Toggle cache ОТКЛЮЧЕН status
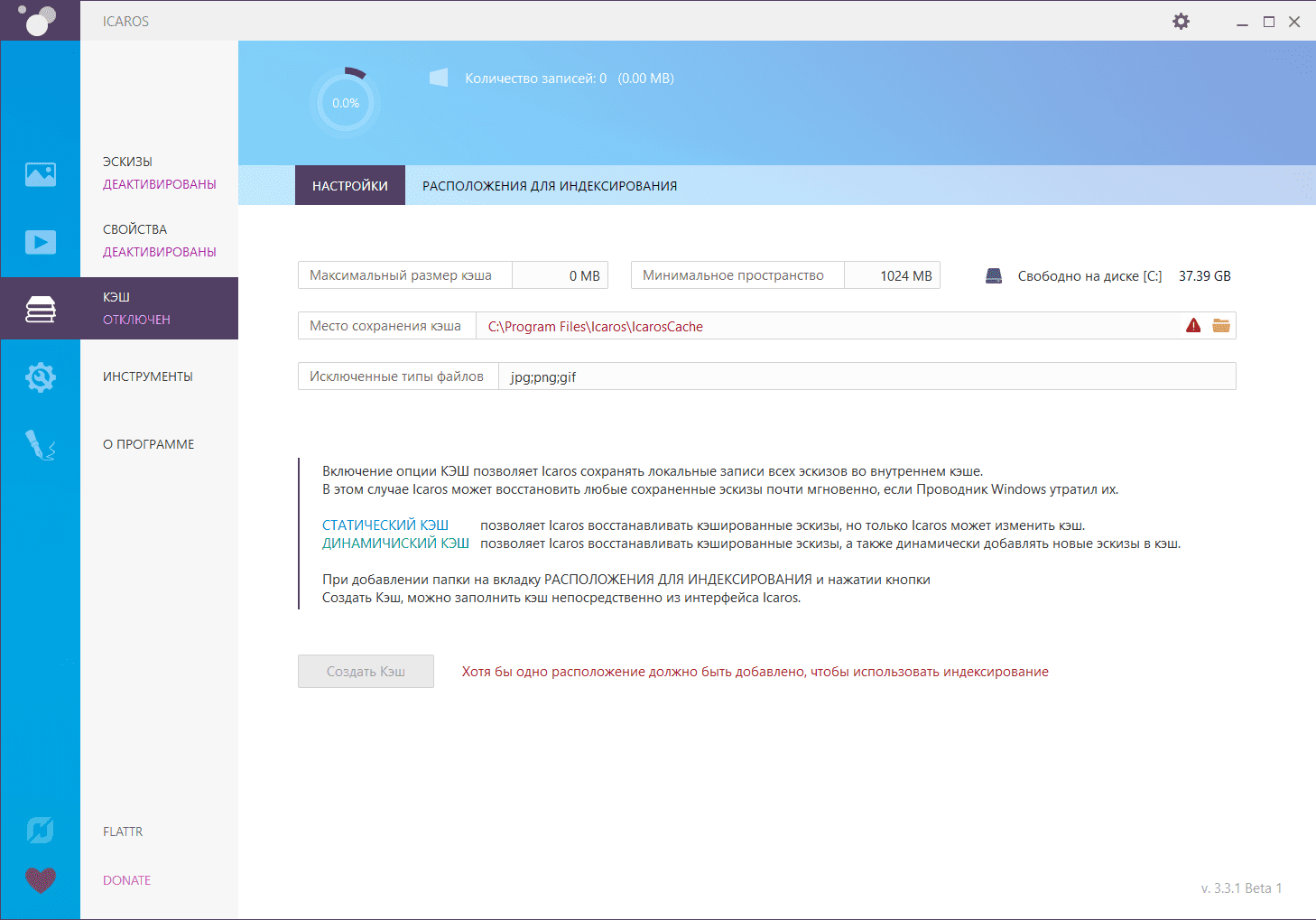The height and width of the screenshot is (920, 1316). (136, 320)
